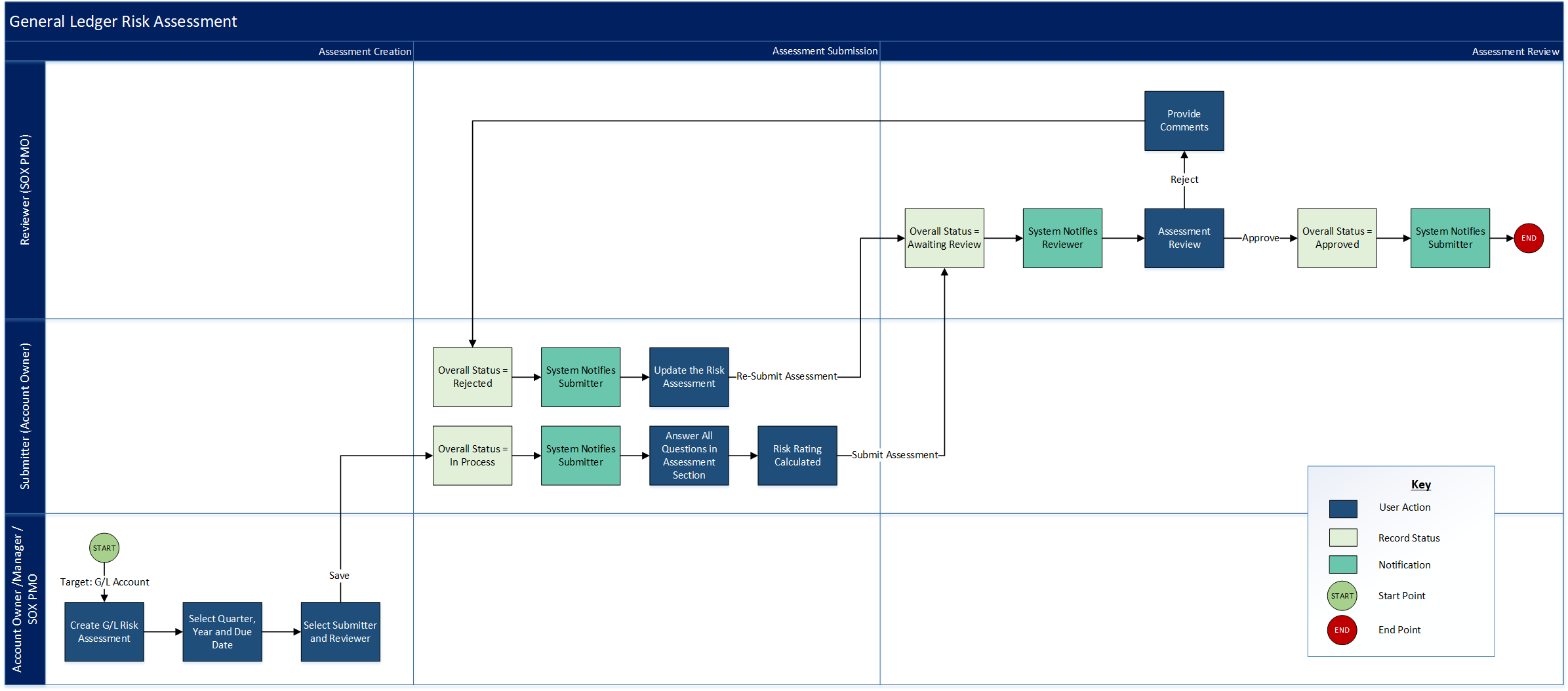Click the Notification legend label
This screenshot has width=1568, height=691.
1405,565
